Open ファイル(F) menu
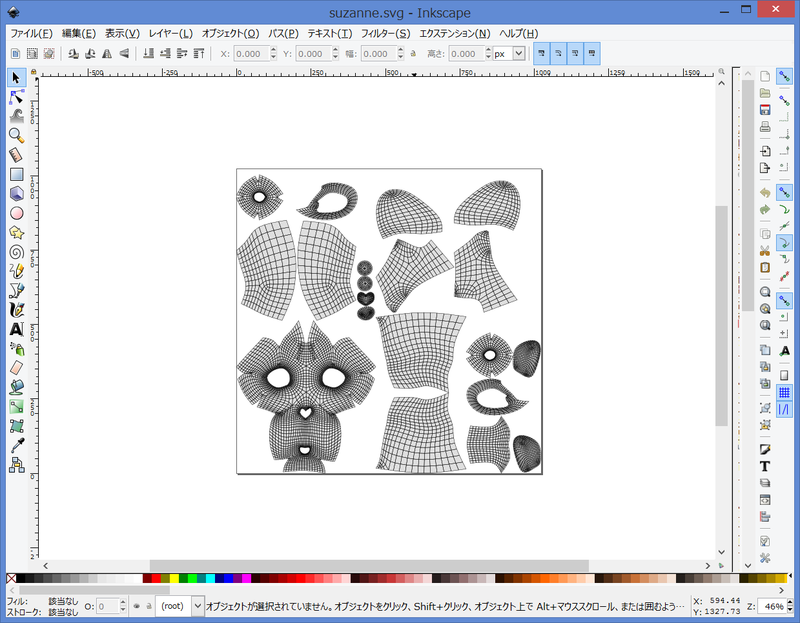The height and width of the screenshot is (623, 800). (x=31, y=33)
